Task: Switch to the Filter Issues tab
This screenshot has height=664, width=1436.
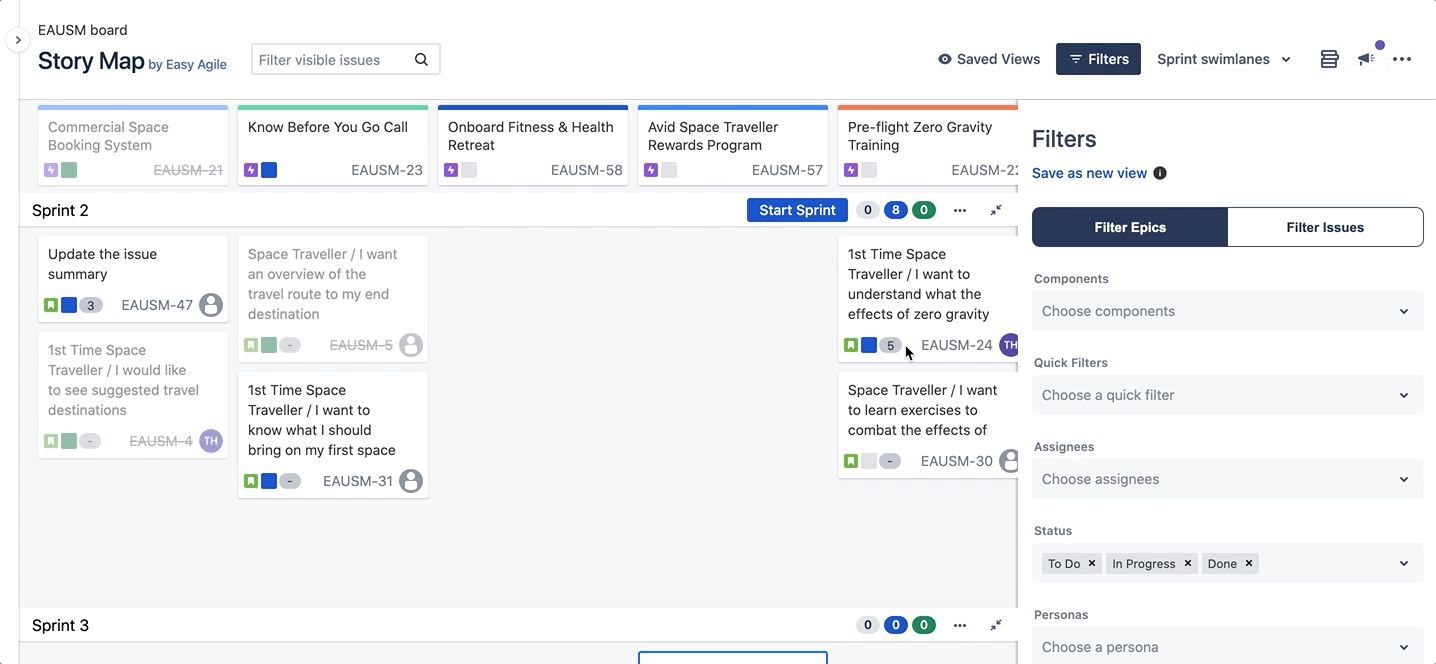Action: click(x=1325, y=227)
